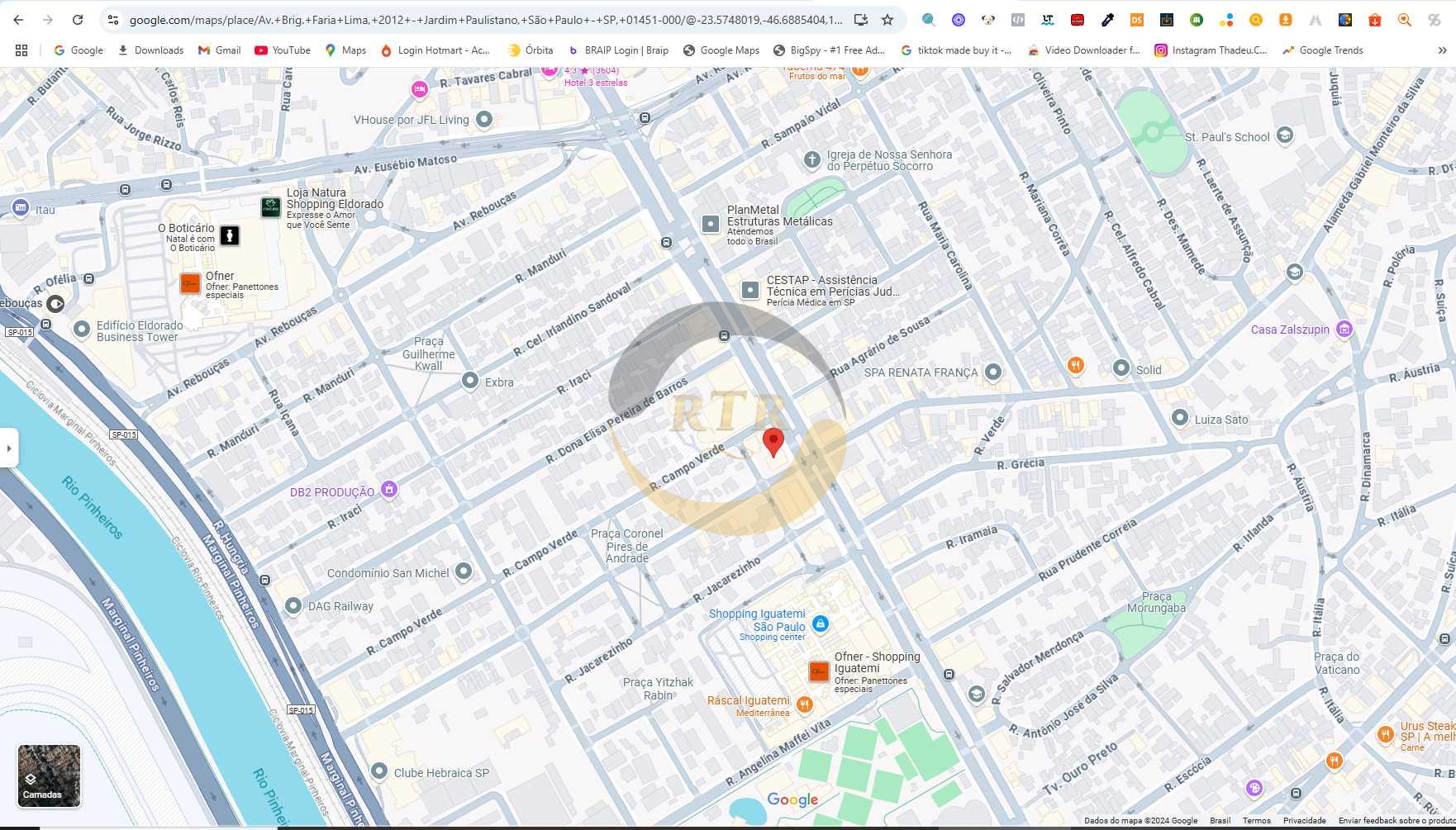The image size is (1456, 830).
Task: Open site information icon in address bar
Action: click(113, 20)
